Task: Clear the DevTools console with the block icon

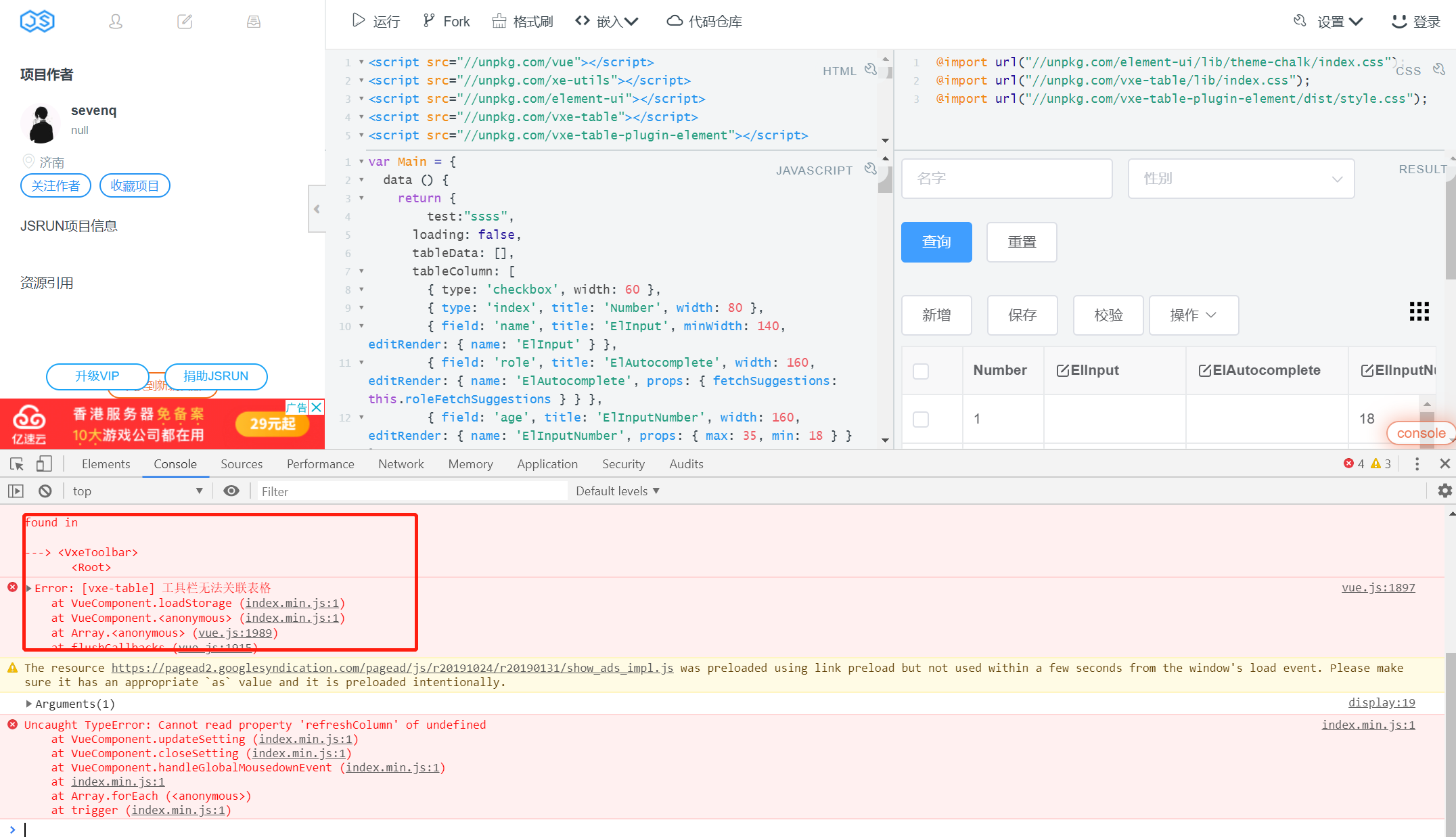Action: click(x=45, y=491)
